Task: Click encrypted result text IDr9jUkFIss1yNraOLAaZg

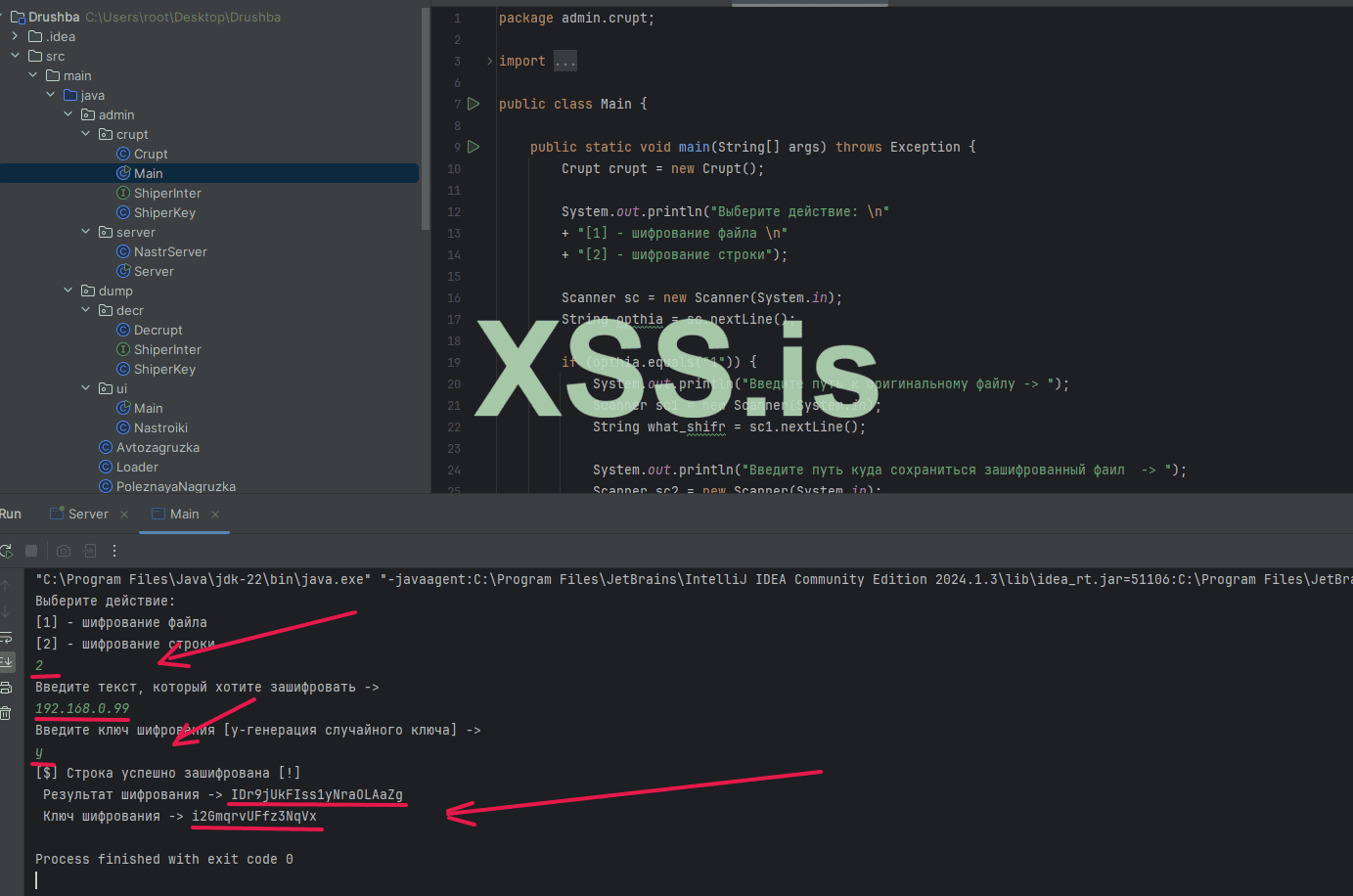Action: [317, 794]
